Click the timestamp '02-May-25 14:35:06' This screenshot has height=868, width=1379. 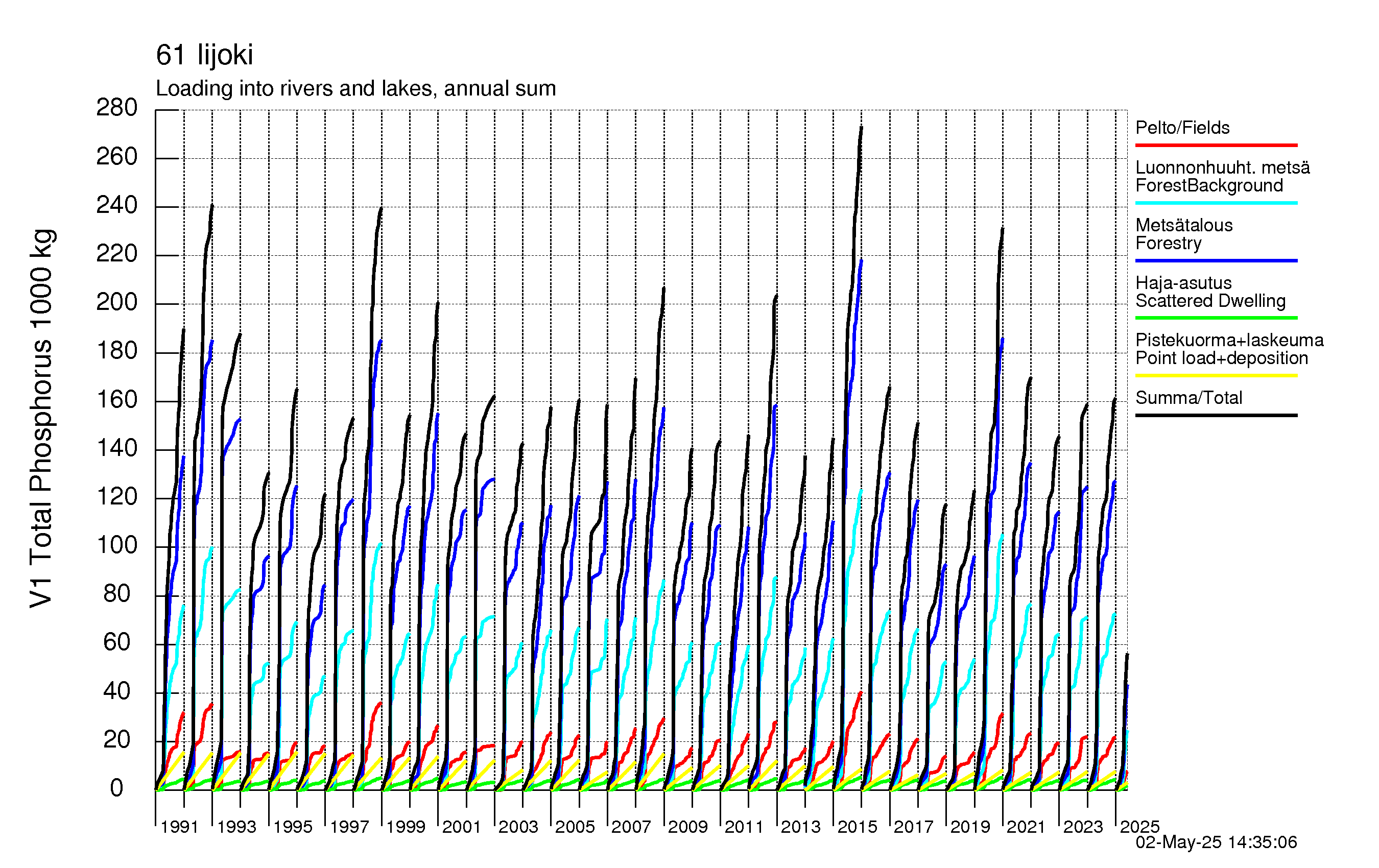coord(1217,842)
